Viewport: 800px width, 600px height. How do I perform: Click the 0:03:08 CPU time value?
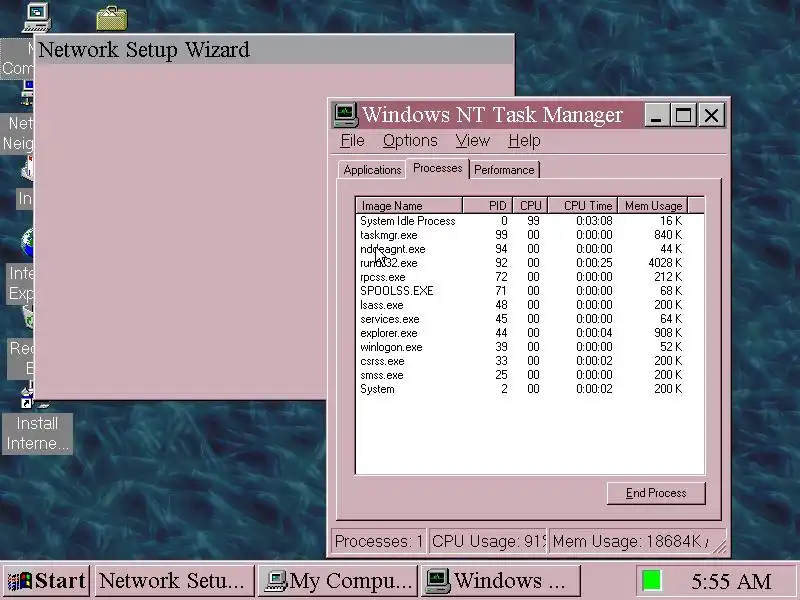pyautogui.click(x=594, y=221)
